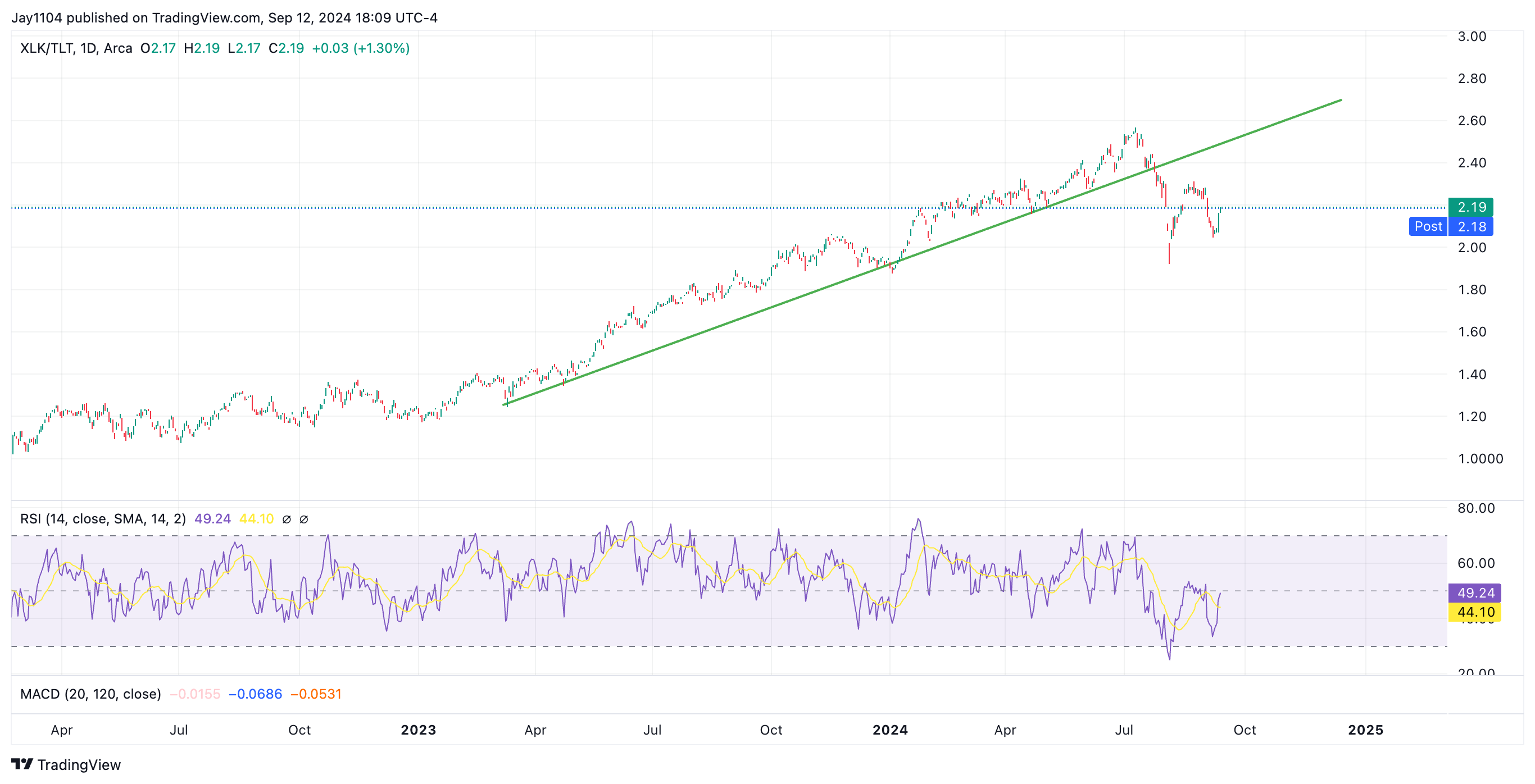Click the yellow 44.10 RSI axis label
This screenshot has width=1535, height=784.
tap(1475, 612)
